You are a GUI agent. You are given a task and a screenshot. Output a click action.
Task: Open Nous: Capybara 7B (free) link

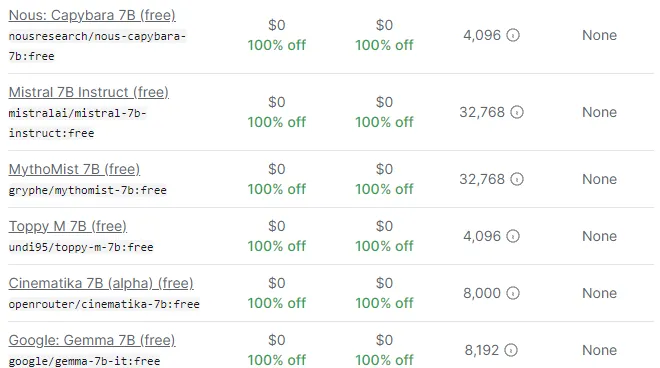coord(92,15)
